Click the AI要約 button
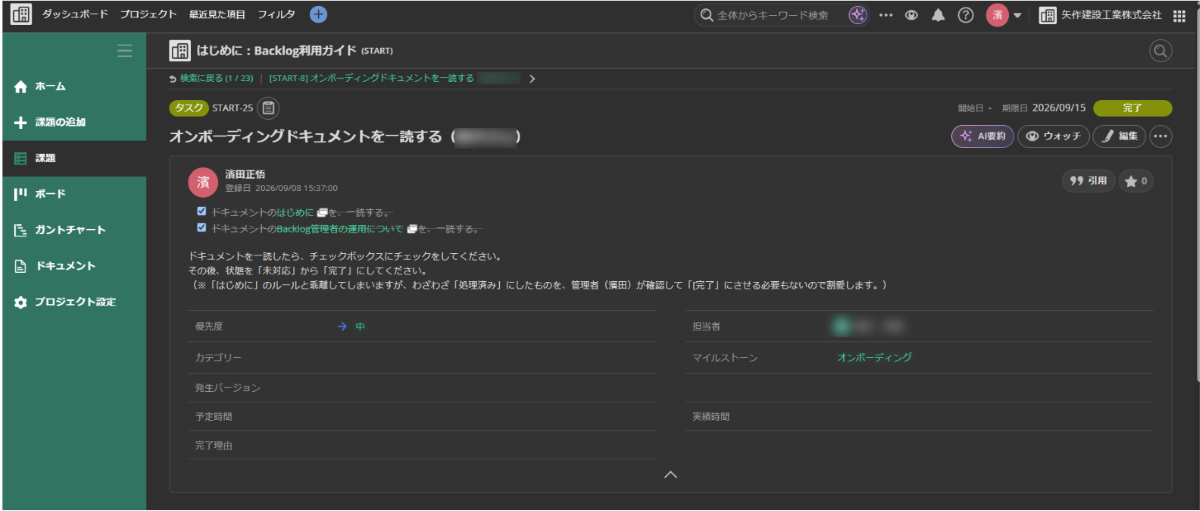1200x511 pixels. pyautogui.click(x=982, y=136)
